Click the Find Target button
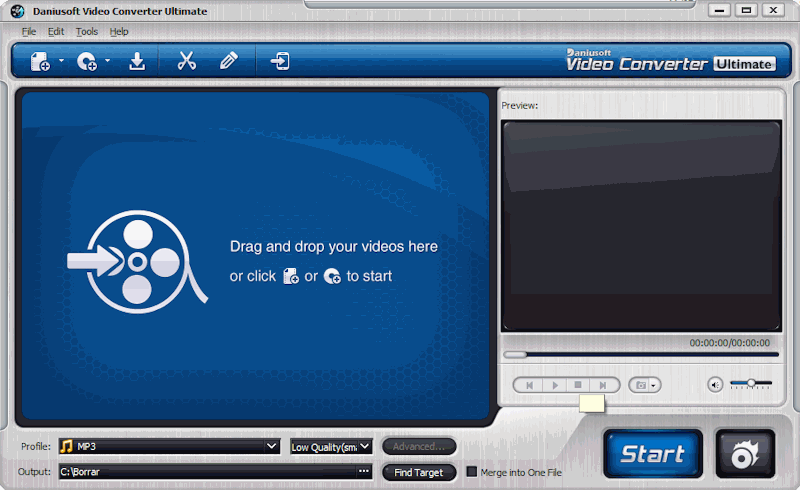This screenshot has width=800, height=490. [x=419, y=473]
